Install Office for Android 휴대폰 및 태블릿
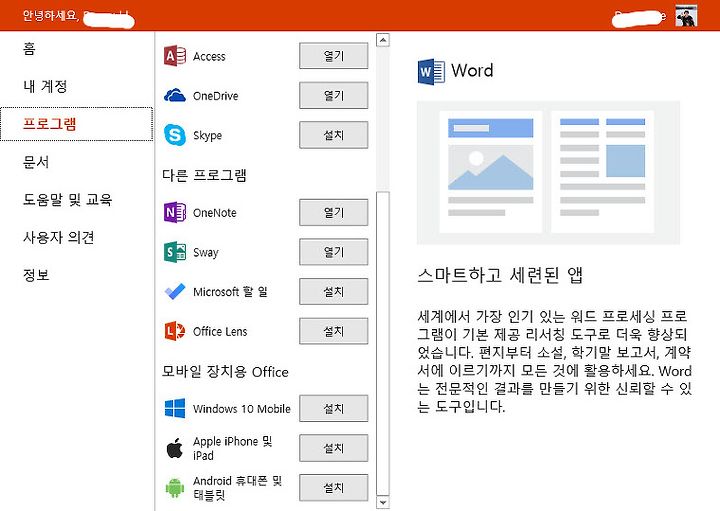The height and width of the screenshot is (511, 720). coord(333,488)
